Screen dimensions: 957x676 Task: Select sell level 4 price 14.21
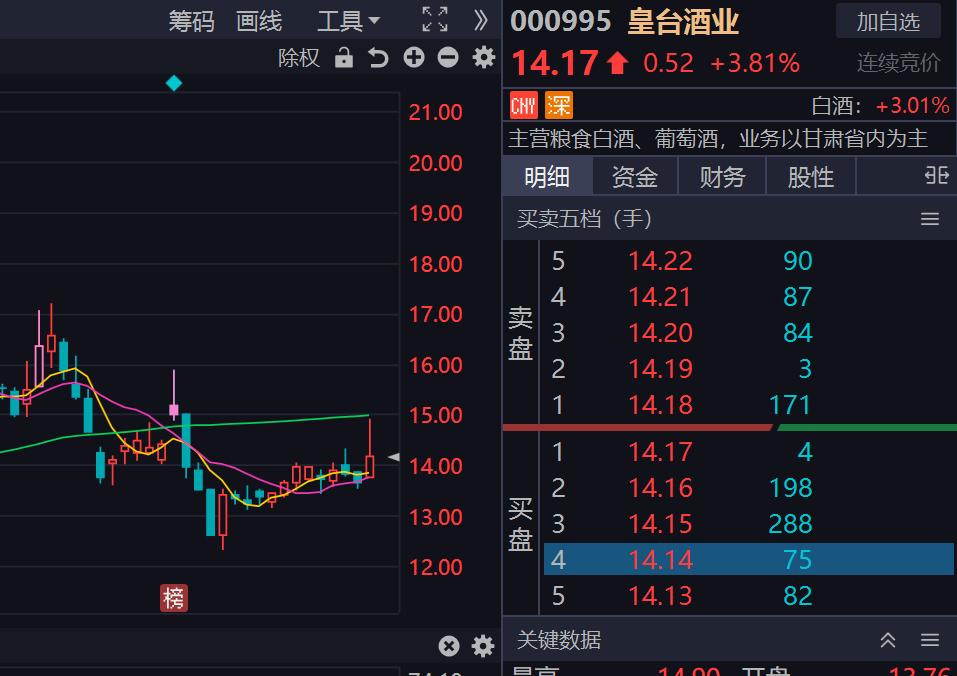tap(660, 297)
